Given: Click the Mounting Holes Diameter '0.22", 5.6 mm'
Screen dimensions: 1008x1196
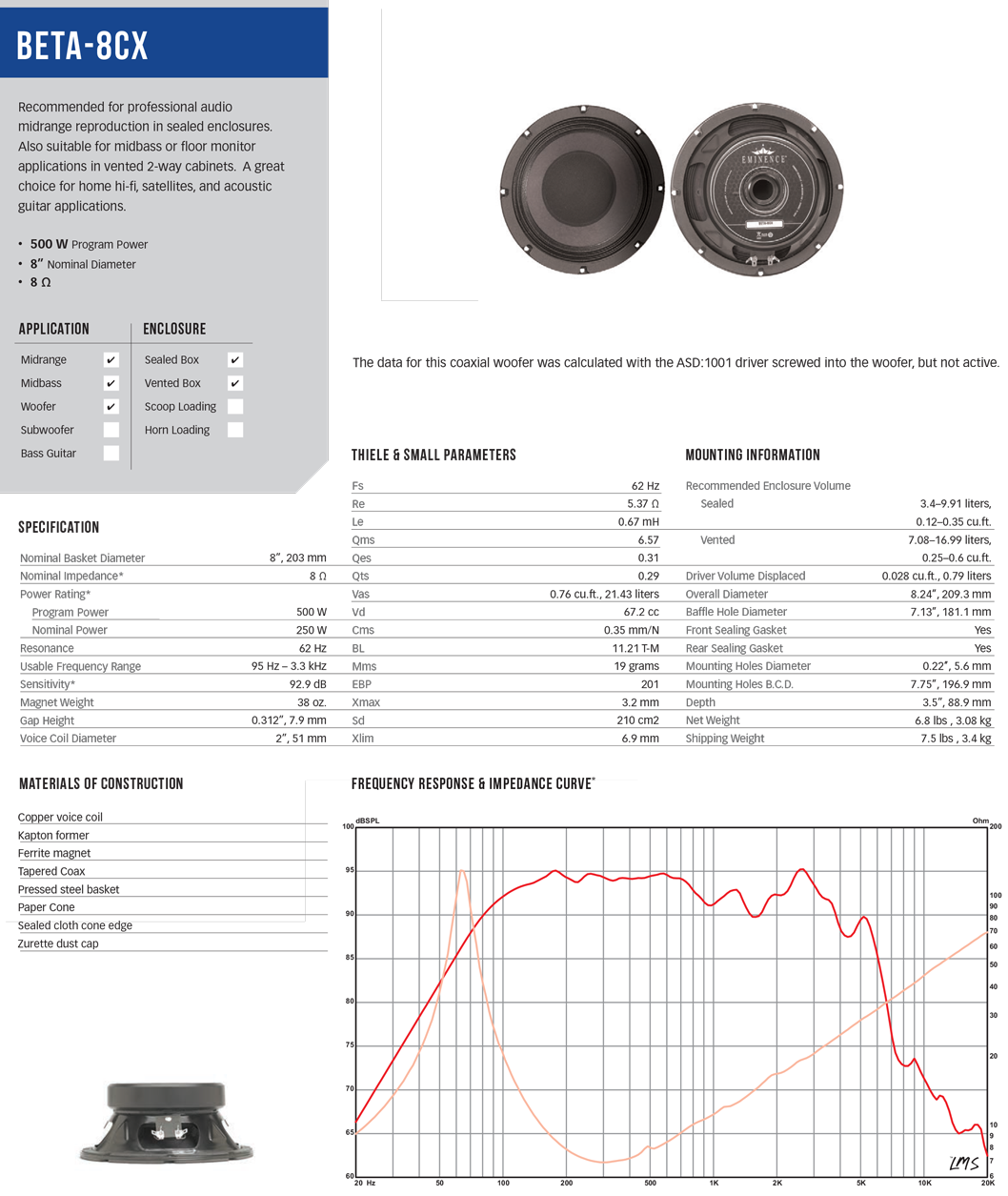Looking at the screenshot, I should [958, 667].
